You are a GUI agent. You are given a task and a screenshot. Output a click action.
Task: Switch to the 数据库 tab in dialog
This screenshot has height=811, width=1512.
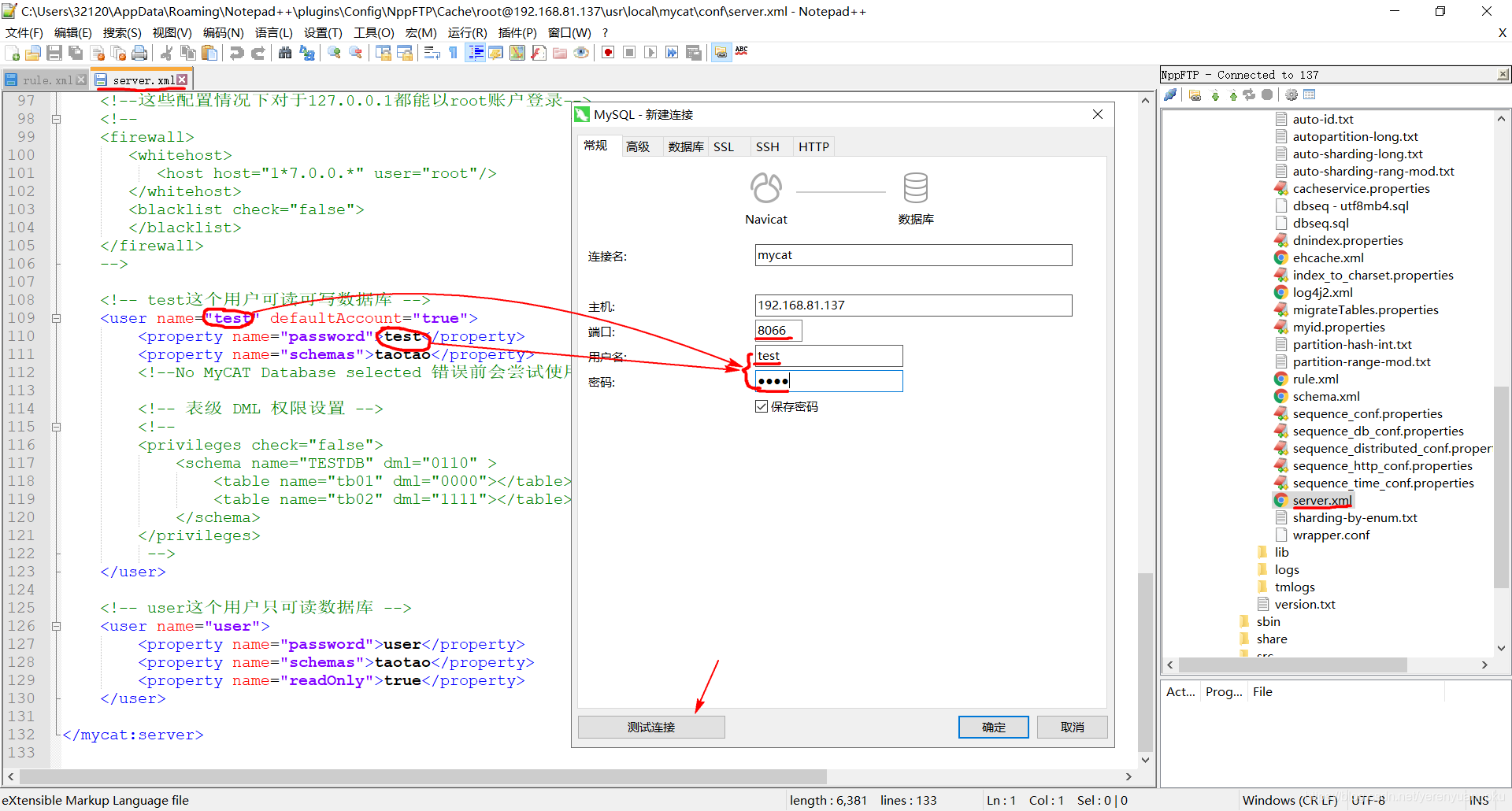tap(686, 146)
